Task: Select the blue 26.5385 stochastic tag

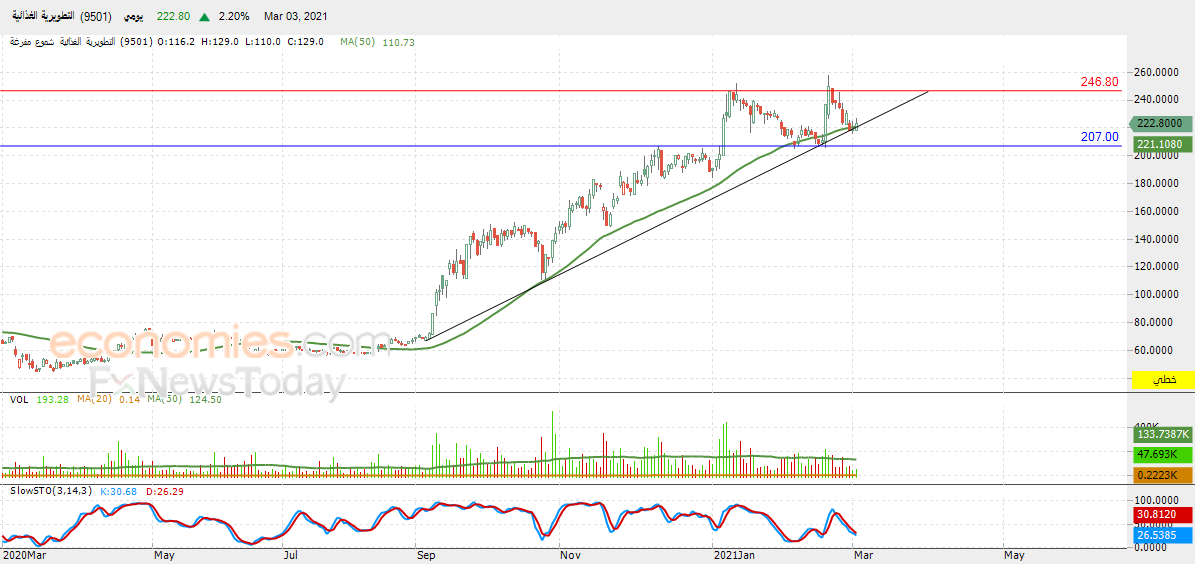Action: pyautogui.click(x=1162, y=535)
